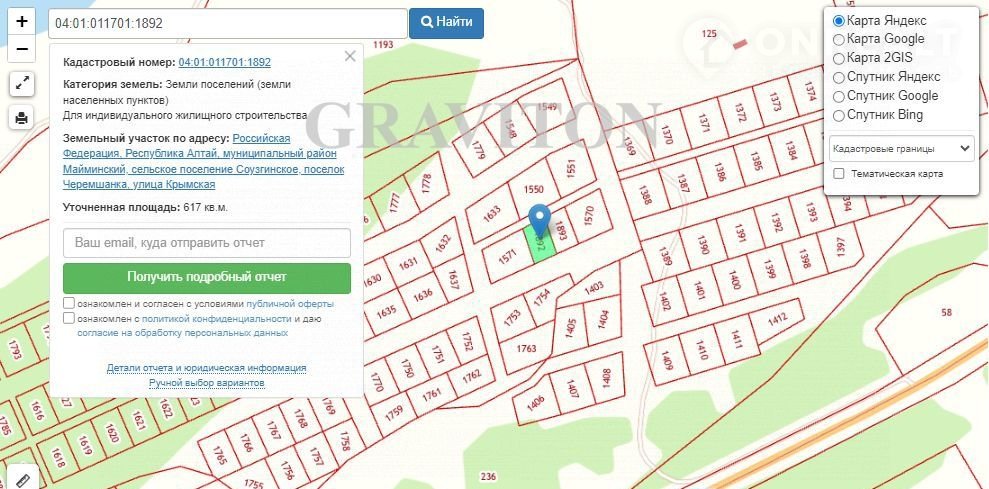
Task: Open the cadastral number 04:01:011701:1892 link
Action: pos(224,62)
